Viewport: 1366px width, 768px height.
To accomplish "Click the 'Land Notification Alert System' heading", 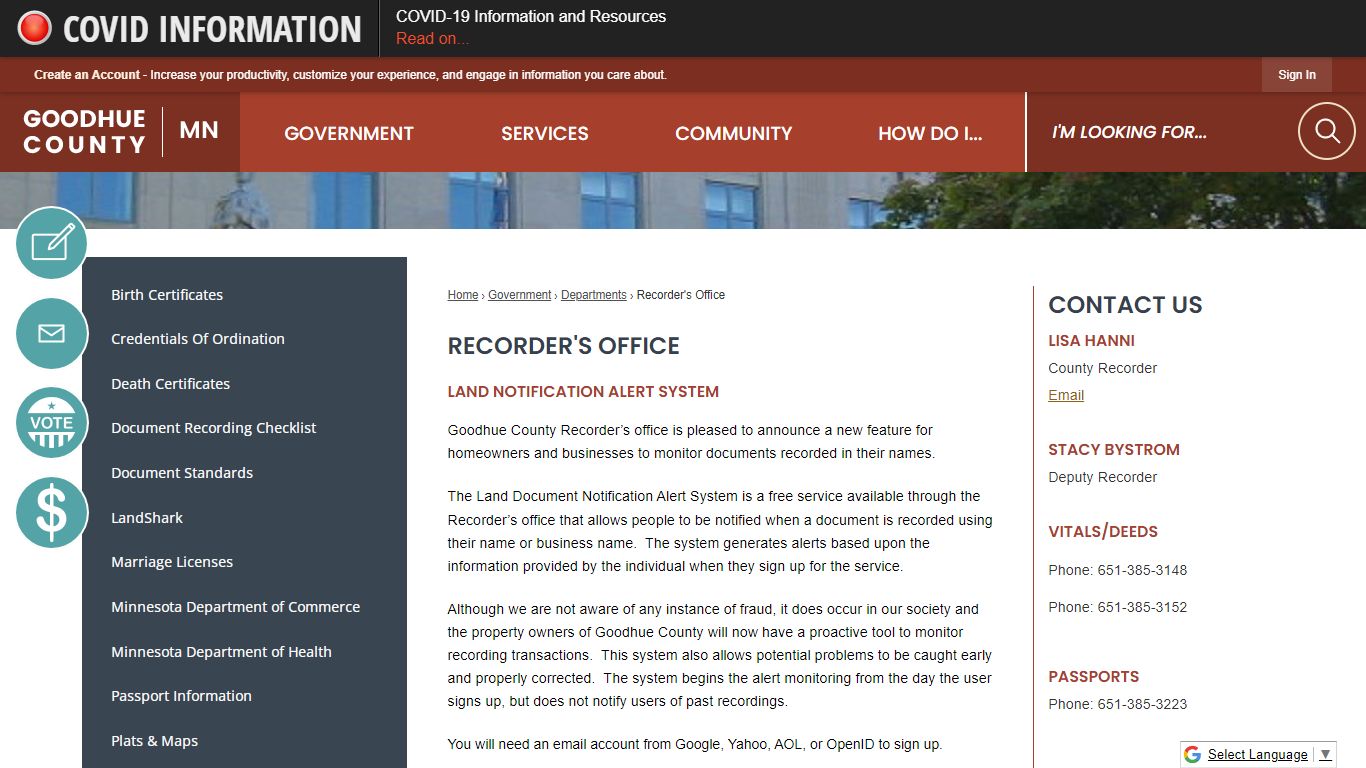I will coord(583,392).
